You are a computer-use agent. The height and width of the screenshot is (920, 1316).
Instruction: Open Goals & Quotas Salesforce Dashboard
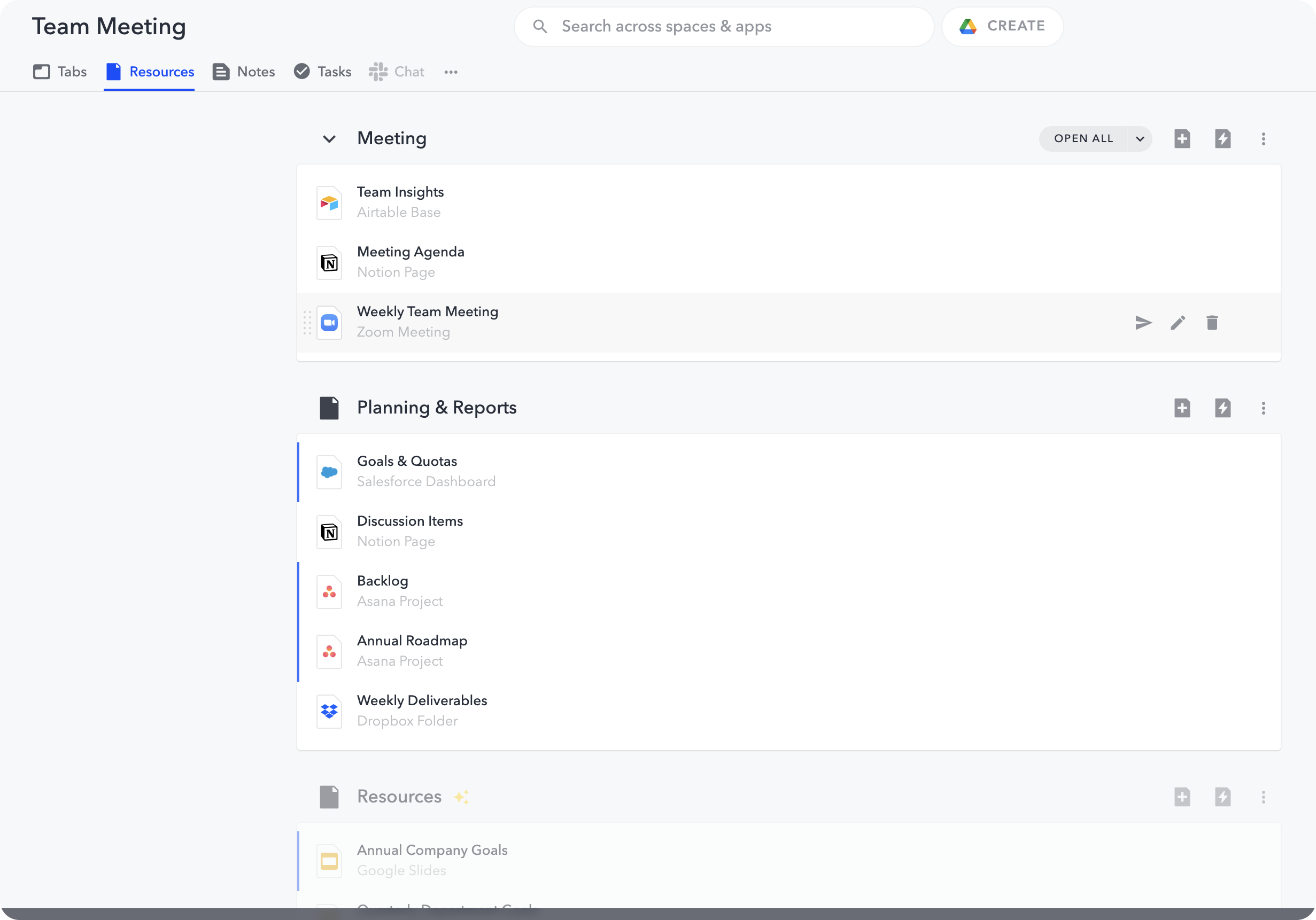tap(406, 471)
